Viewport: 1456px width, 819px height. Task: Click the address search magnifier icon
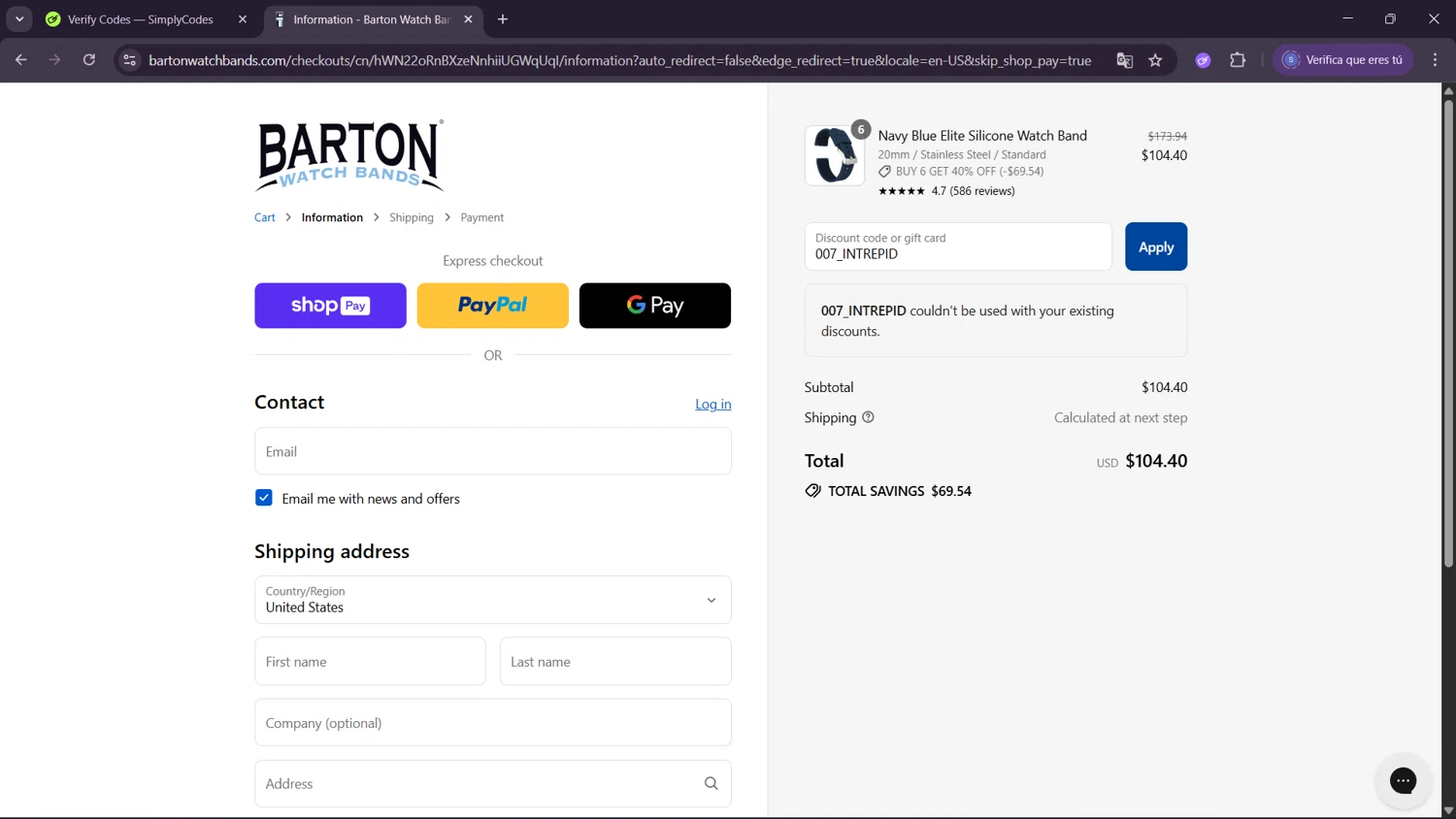click(711, 783)
